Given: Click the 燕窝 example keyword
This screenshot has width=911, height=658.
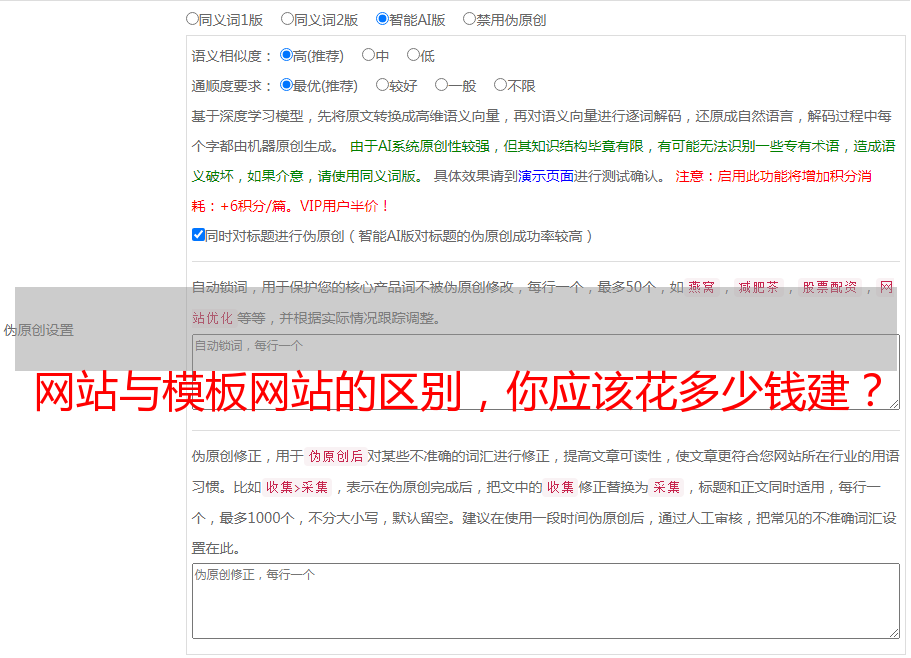Looking at the screenshot, I should [701, 287].
